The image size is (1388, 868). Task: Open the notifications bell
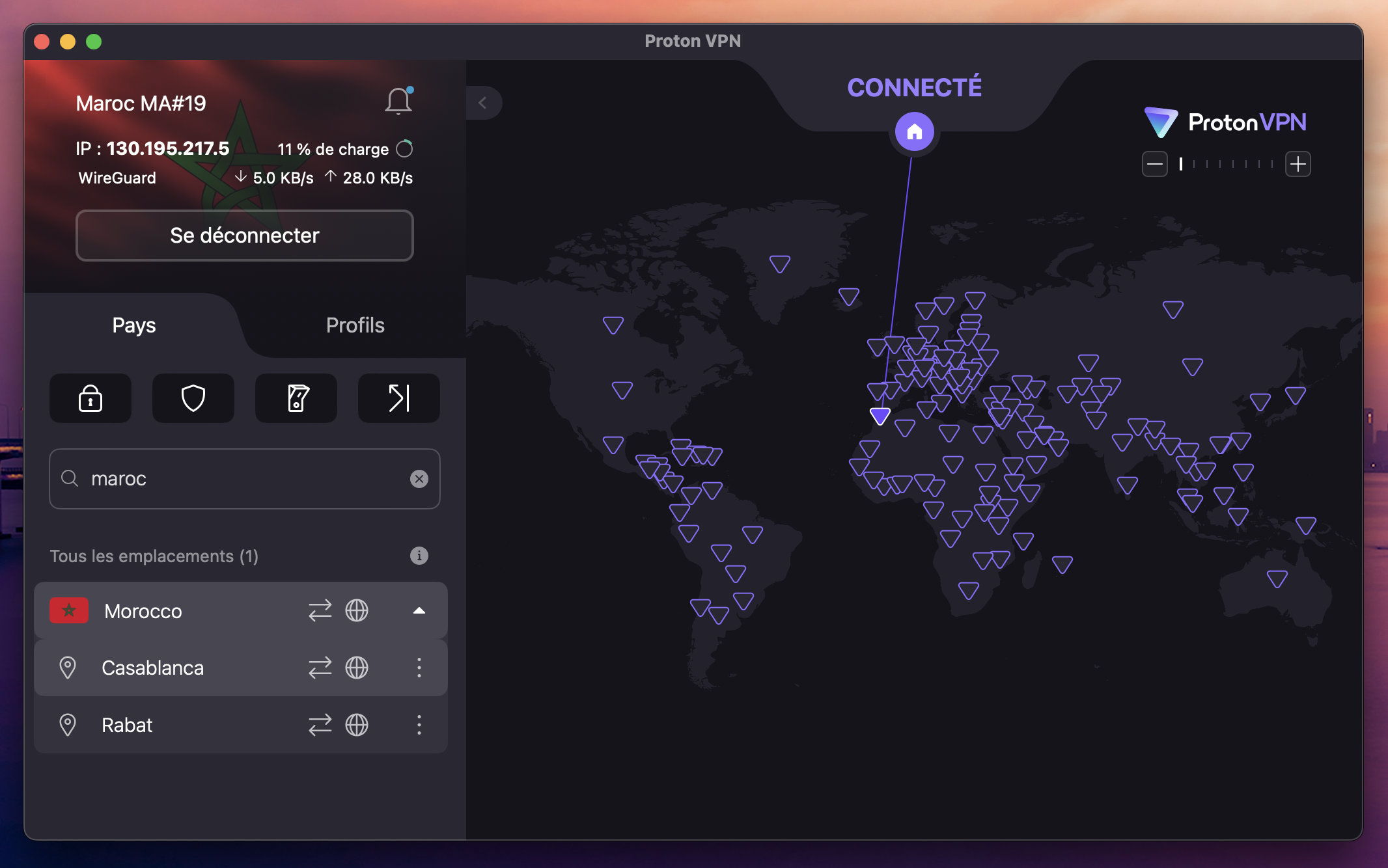coord(398,102)
